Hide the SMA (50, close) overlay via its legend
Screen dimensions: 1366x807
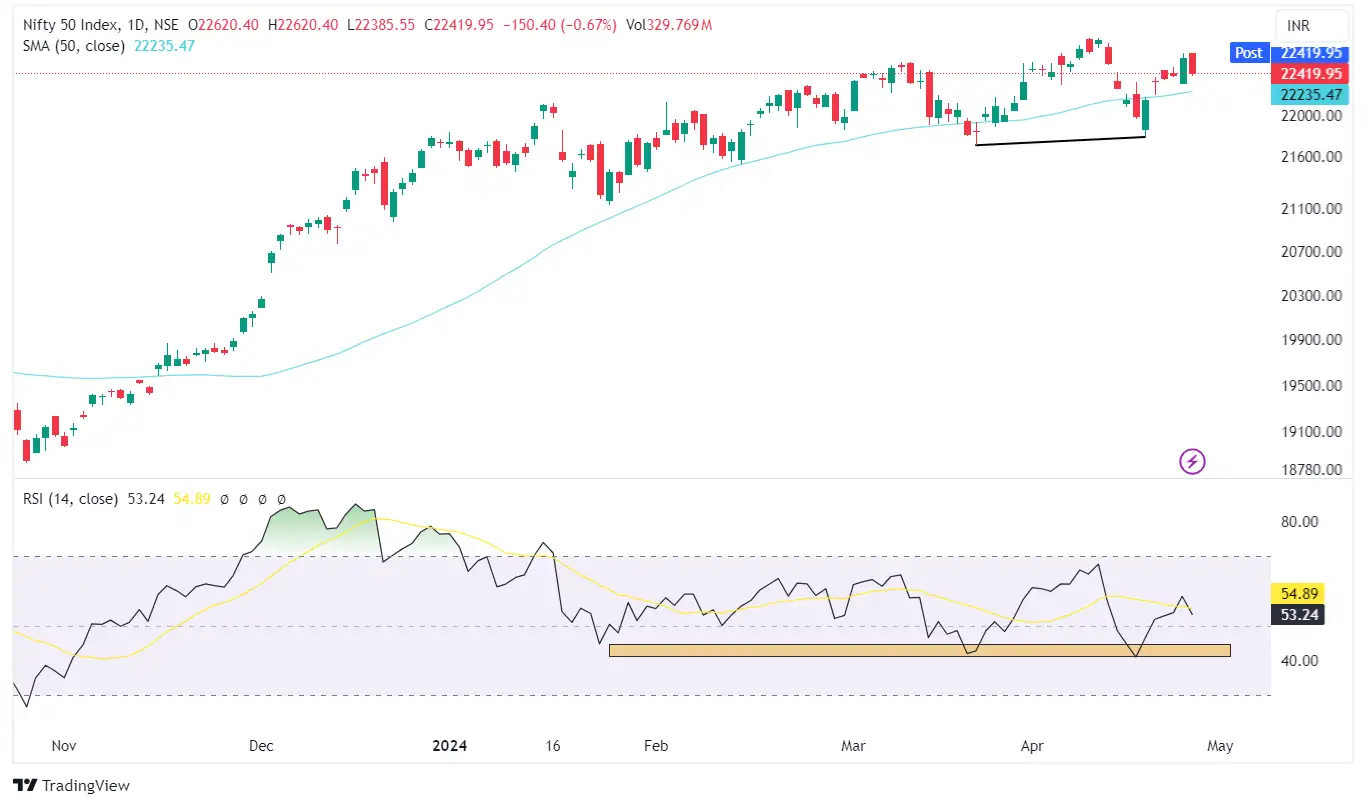(75, 46)
